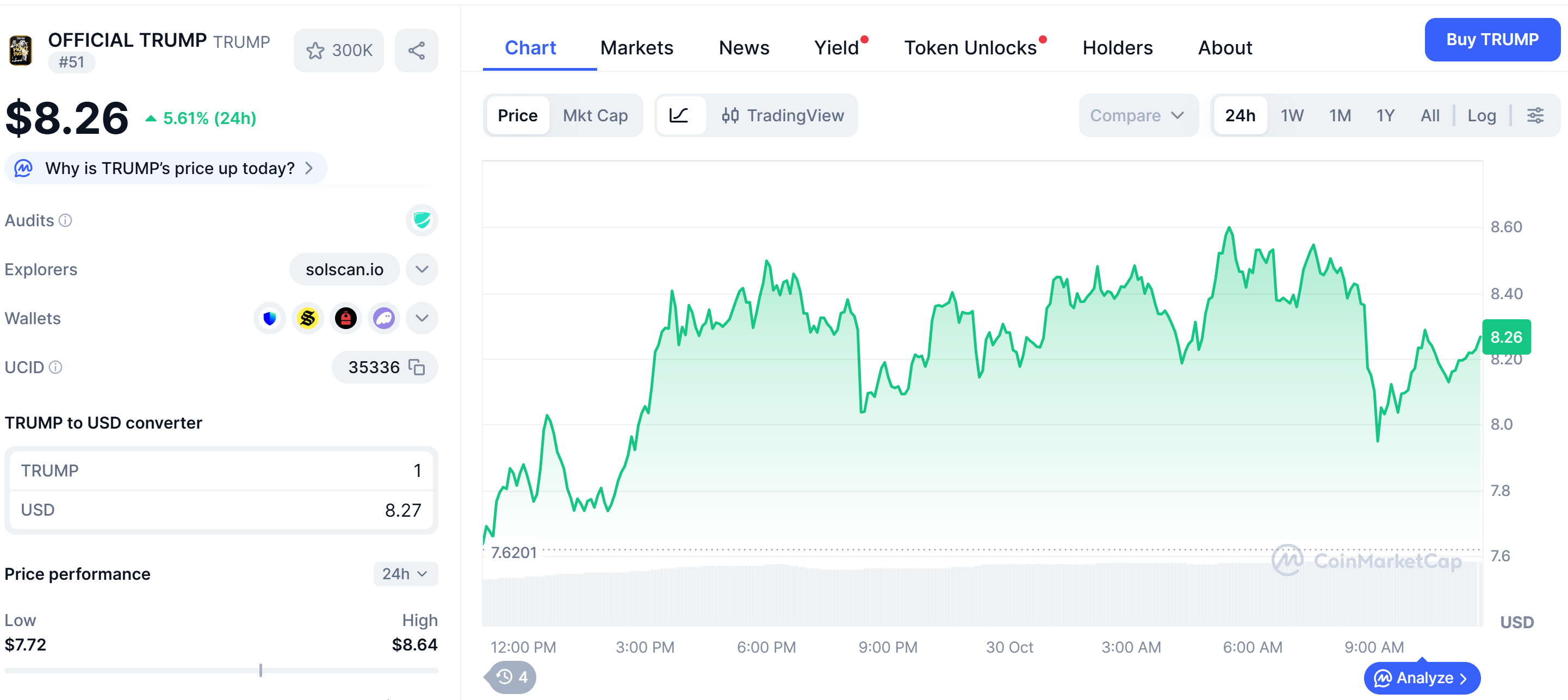Click the Buy TRUMP button
This screenshot has height=700, width=1568.
point(1492,40)
